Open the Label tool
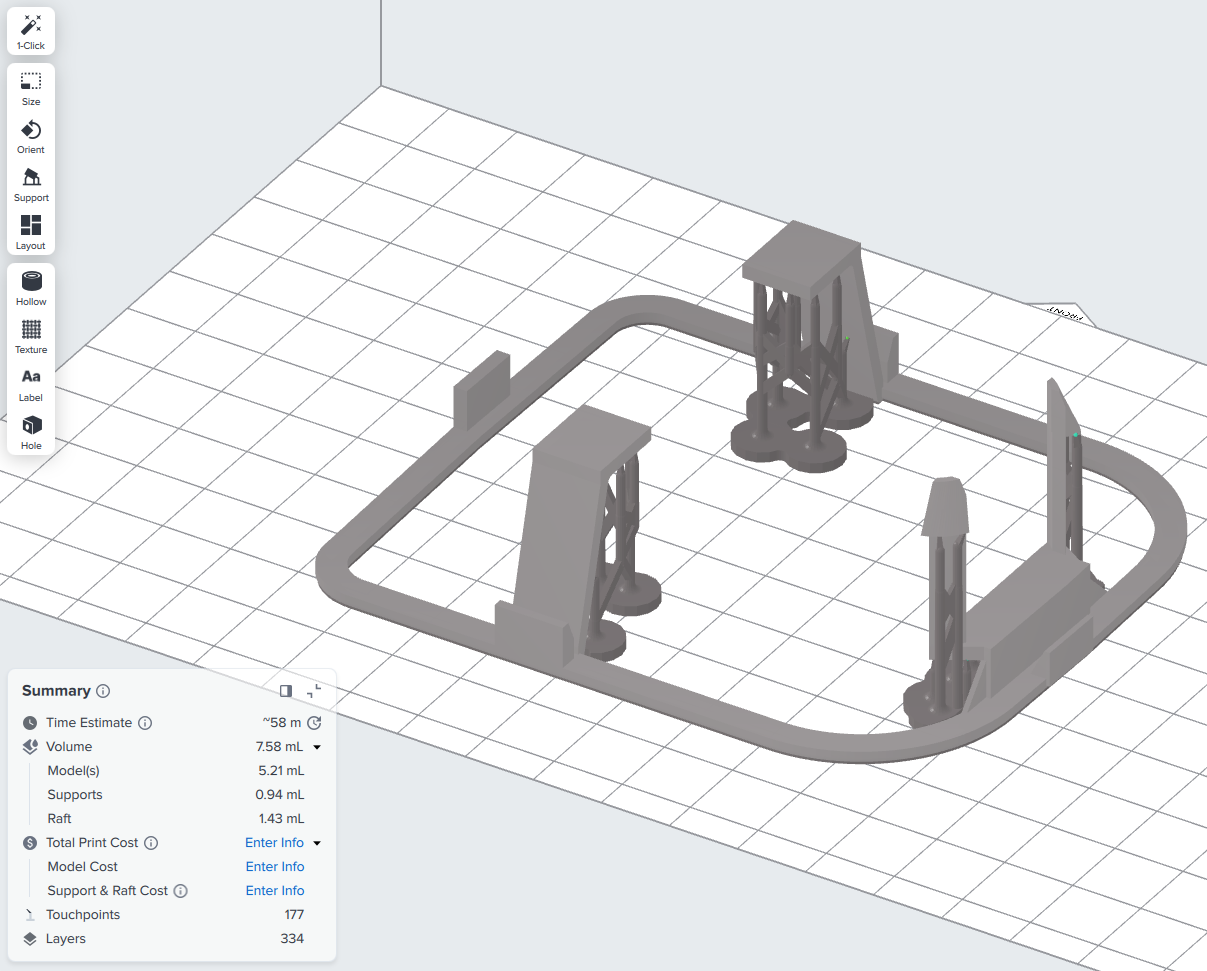 pyautogui.click(x=31, y=384)
